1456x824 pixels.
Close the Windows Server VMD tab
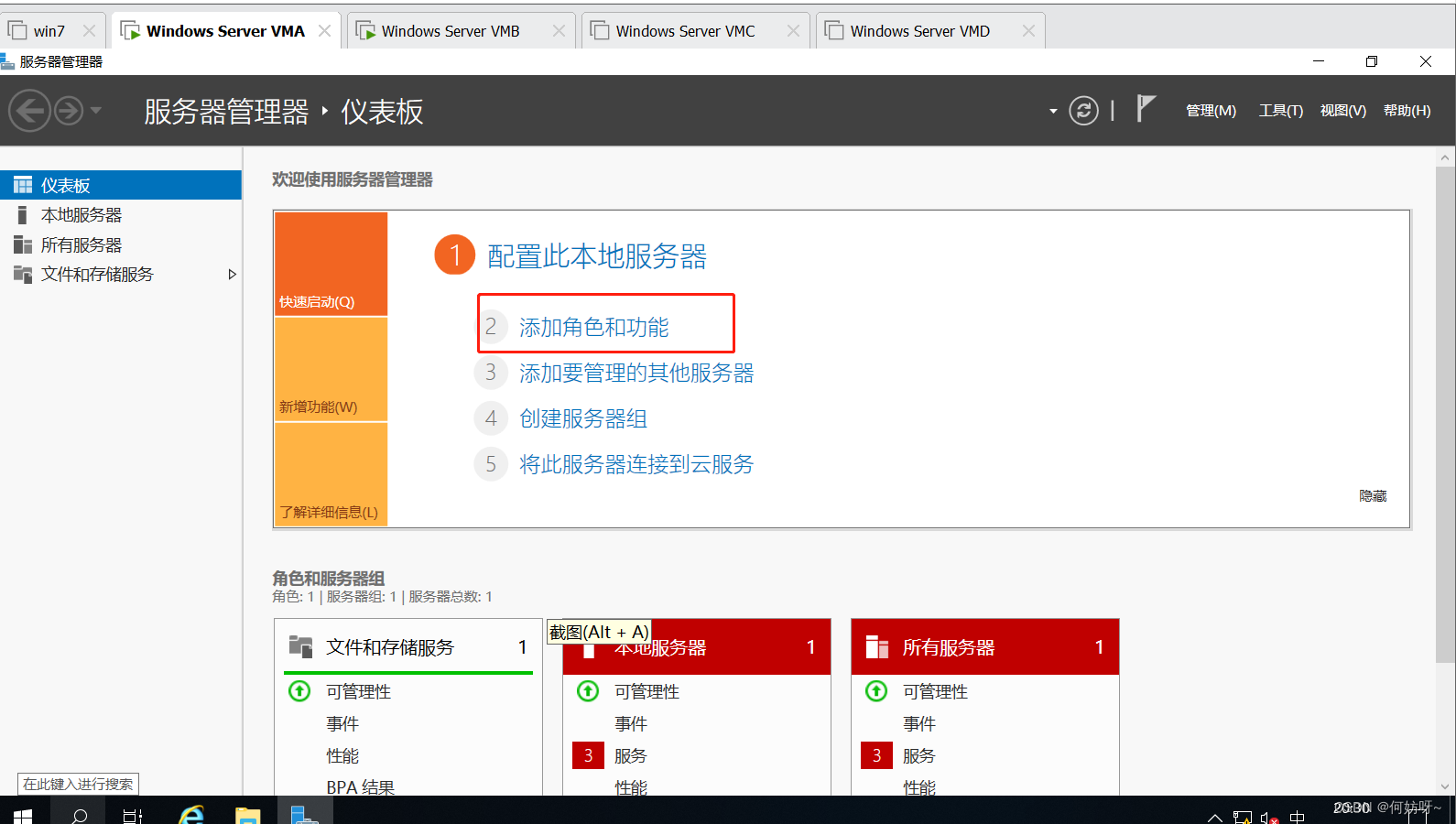pos(1028,31)
